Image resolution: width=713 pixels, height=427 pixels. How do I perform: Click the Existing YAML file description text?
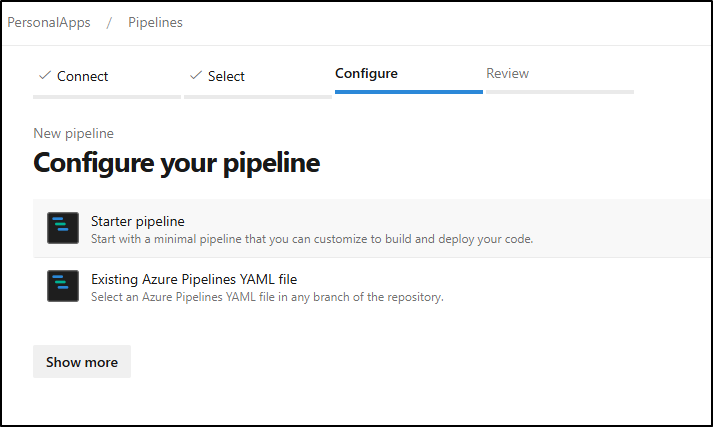point(267,297)
